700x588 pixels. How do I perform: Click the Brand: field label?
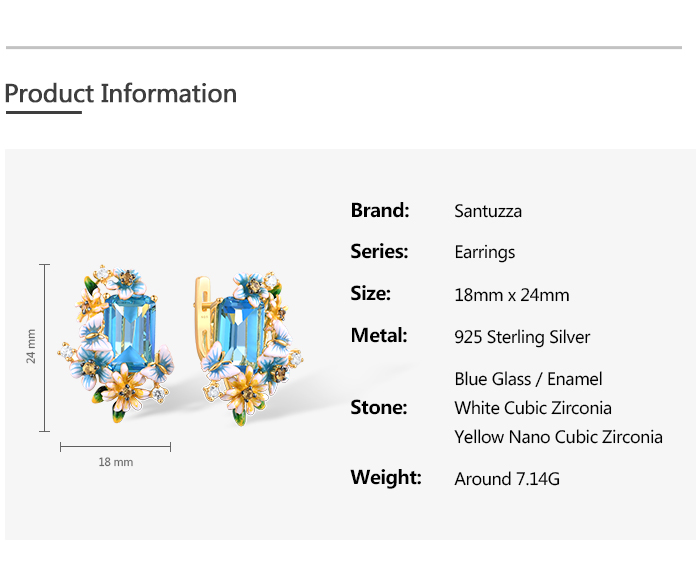[x=380, y=210]
